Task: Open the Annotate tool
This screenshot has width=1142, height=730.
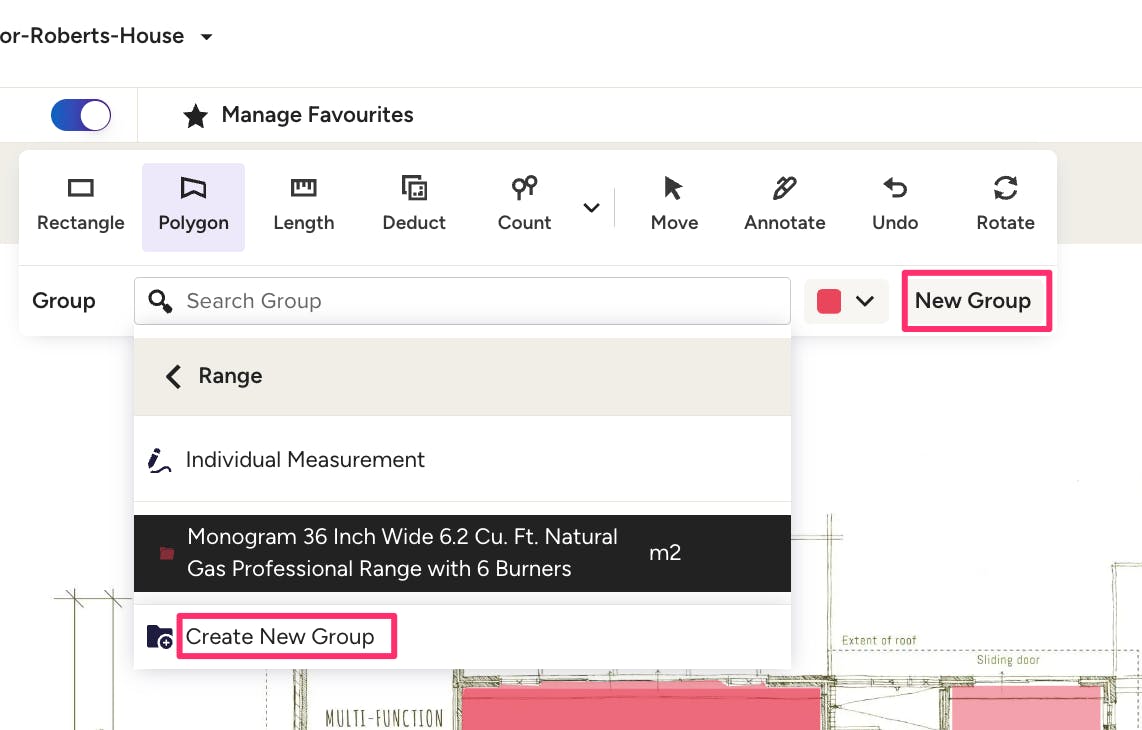Action: click(x=784, y=206)
